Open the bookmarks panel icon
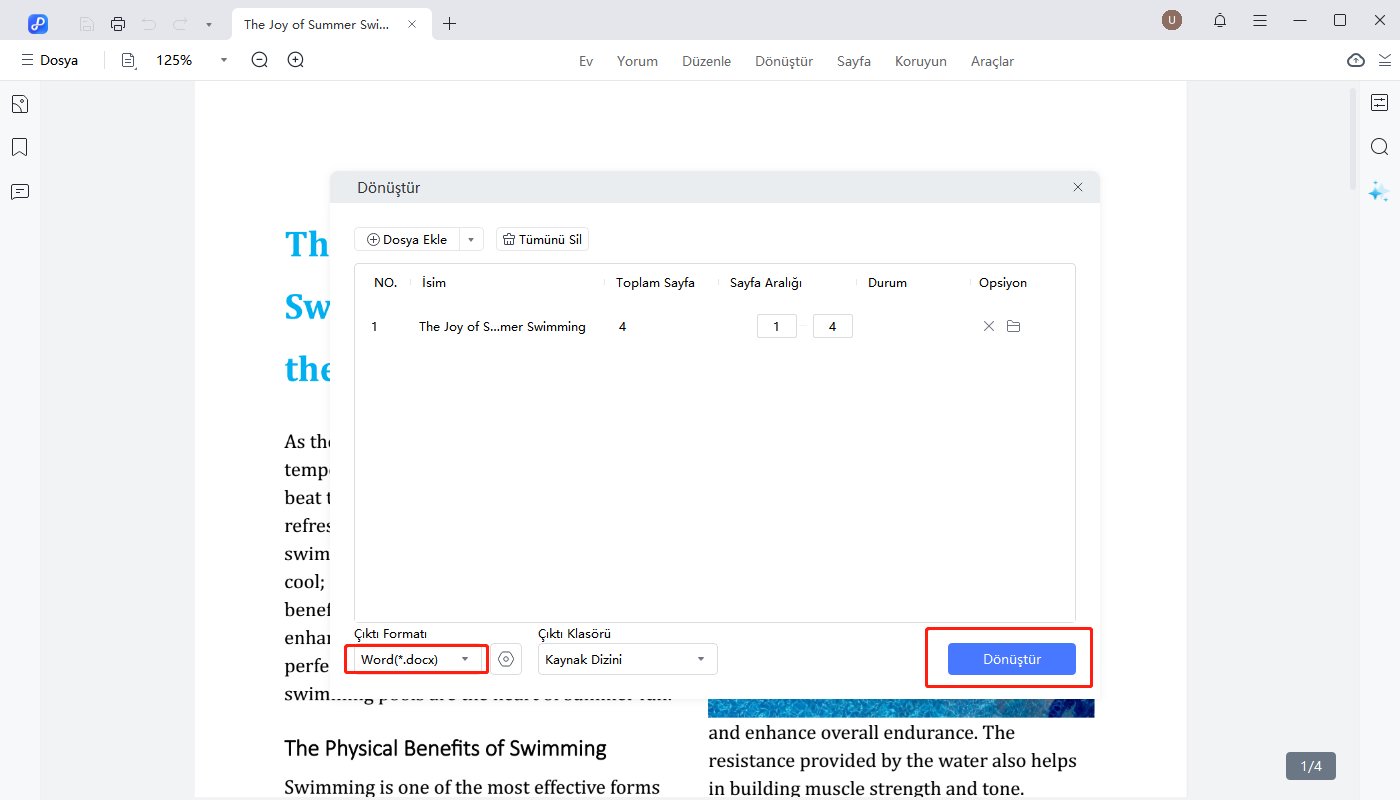Image resolution: width=1400 pixels, height=800 pixels. (x=19, y=148)
